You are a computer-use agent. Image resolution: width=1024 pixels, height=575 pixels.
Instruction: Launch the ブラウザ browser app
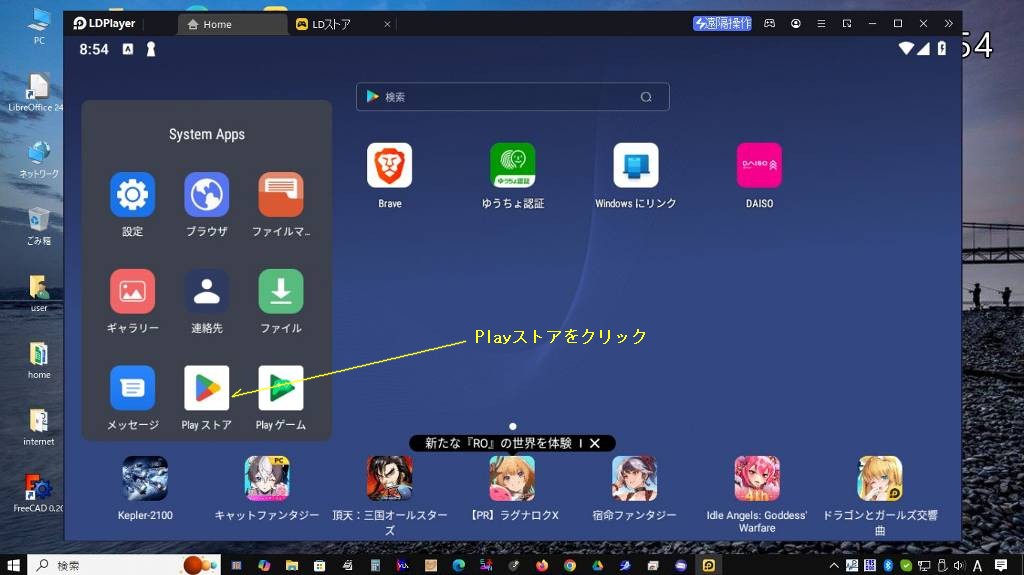point(206,195)
